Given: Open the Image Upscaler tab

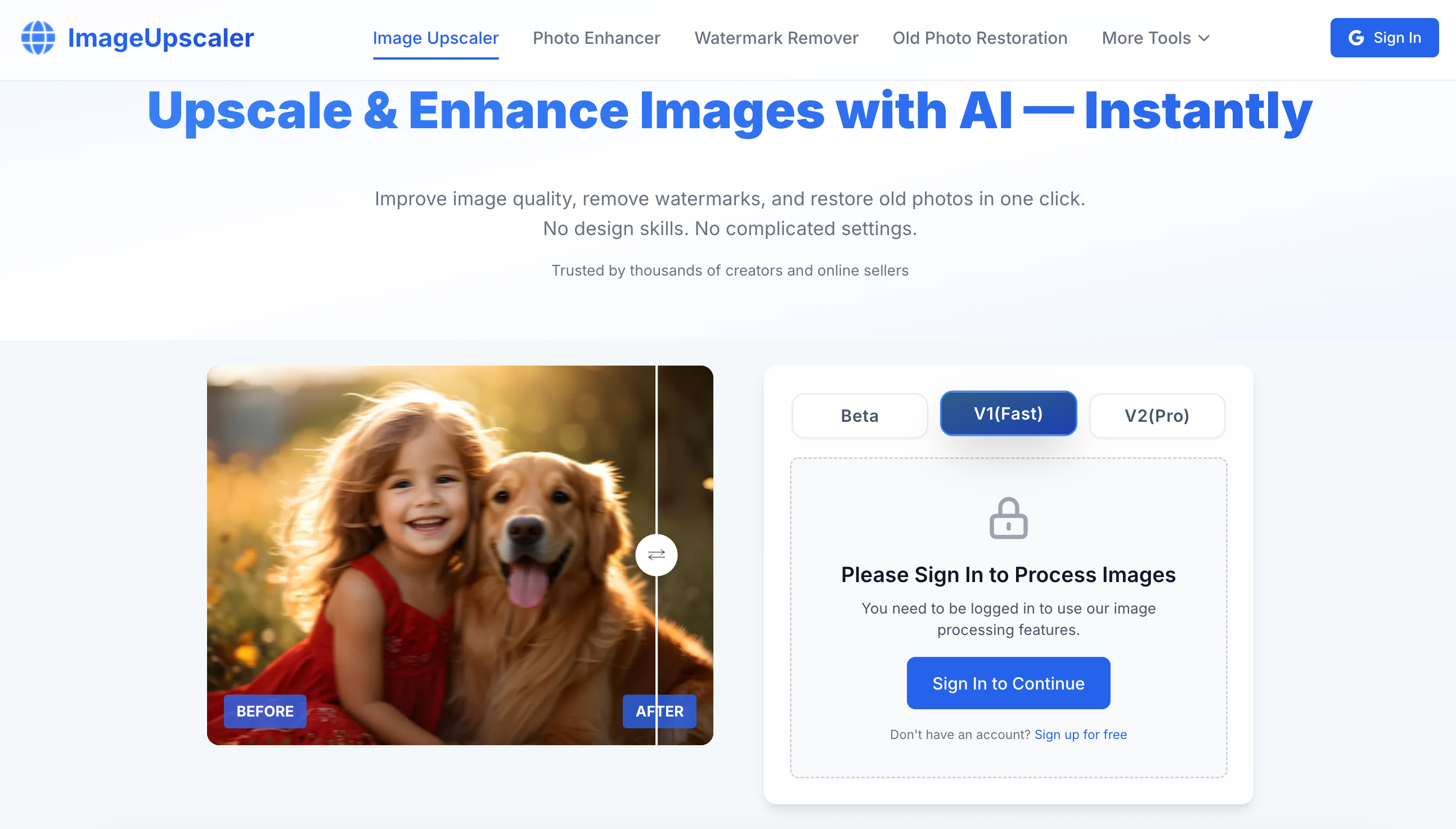Looking at the screenshot, I should click(435, 38).
